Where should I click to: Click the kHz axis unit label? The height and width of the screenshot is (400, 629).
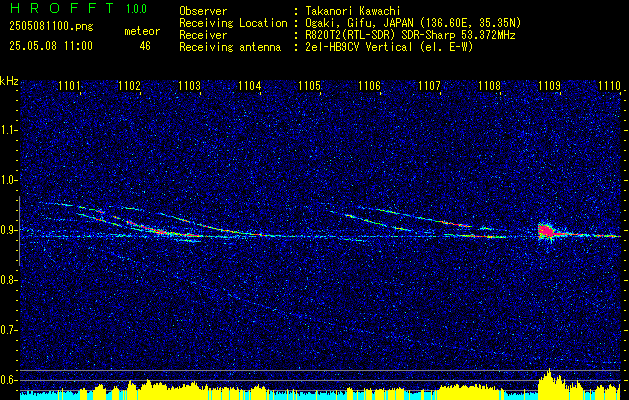(x=9, y=81)
